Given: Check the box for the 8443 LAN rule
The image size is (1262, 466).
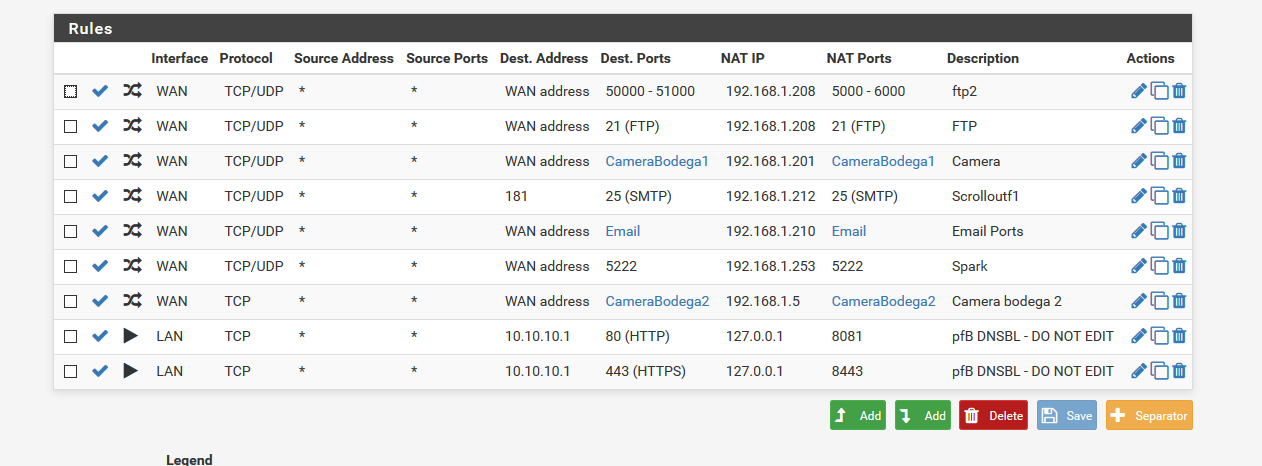Looking at the screenshot, I should pos(70,371).
